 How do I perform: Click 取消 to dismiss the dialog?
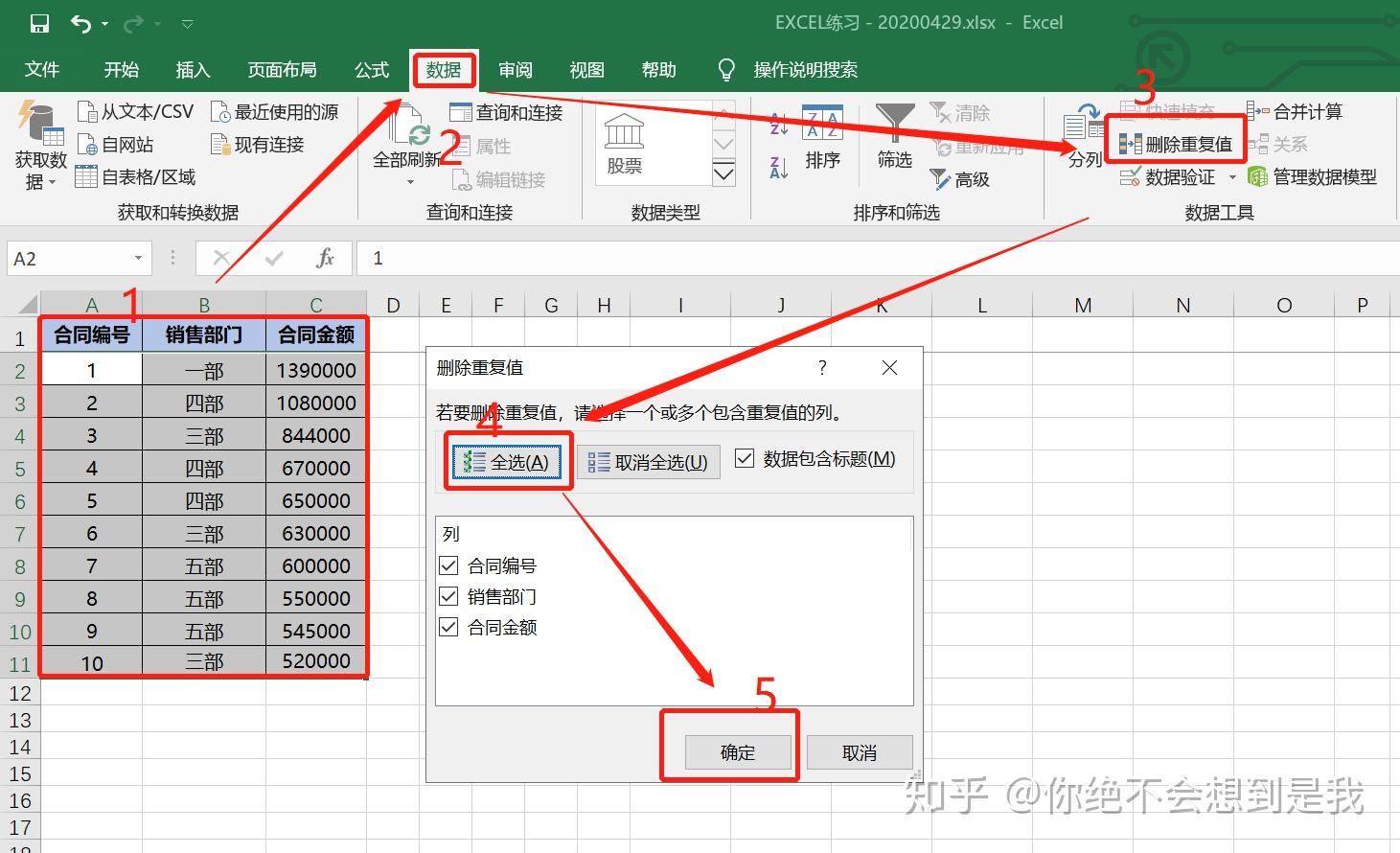[x=860, y=752]
